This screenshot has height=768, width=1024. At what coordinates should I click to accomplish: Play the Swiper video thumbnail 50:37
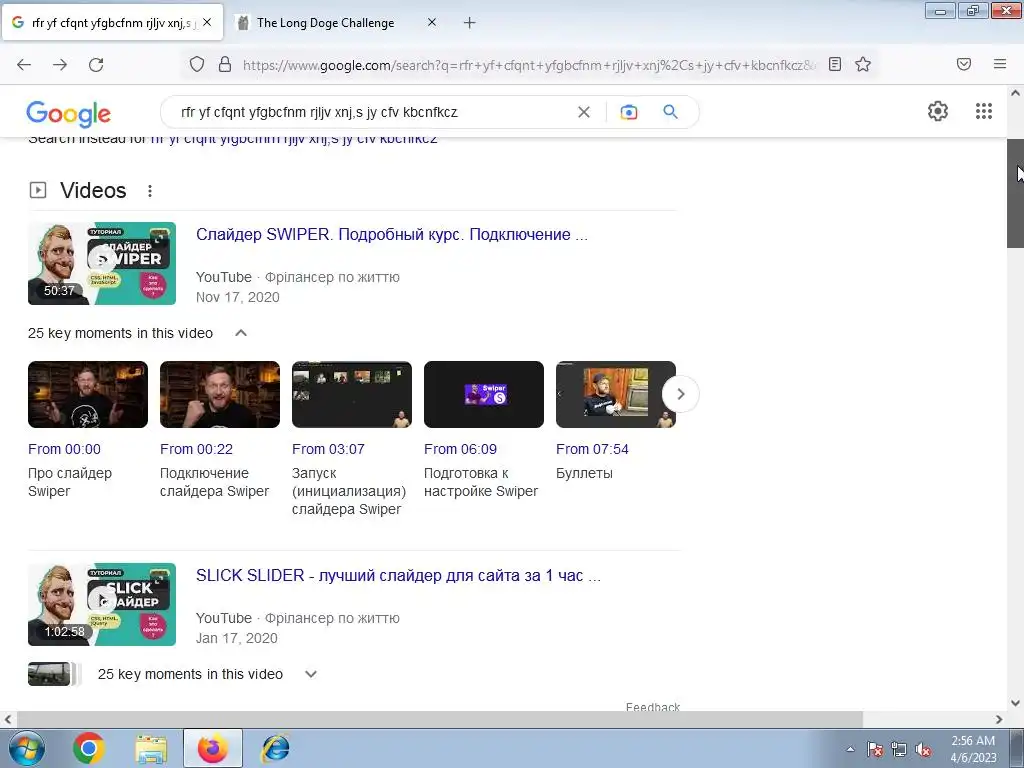102,263
